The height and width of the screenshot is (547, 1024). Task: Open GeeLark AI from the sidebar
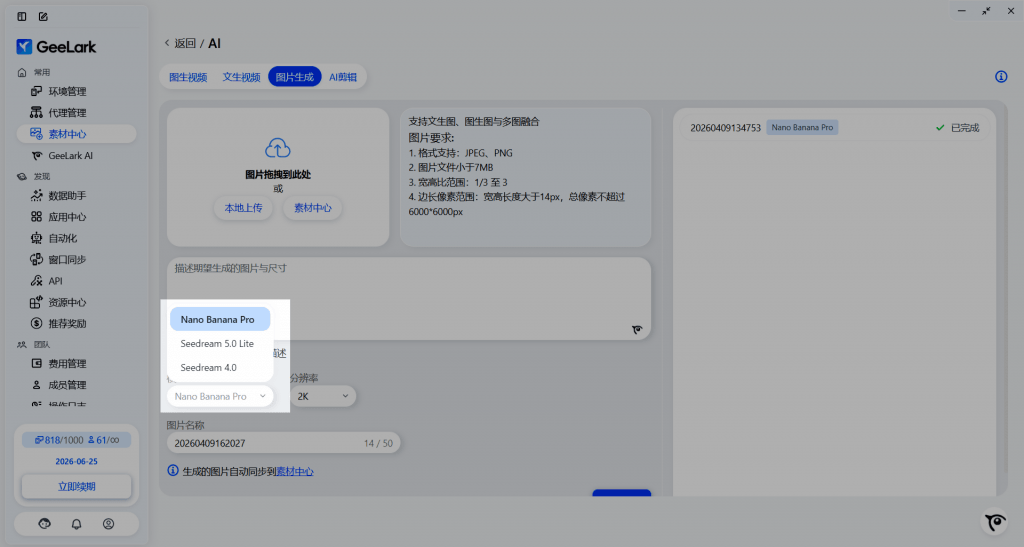click(70, 156)
